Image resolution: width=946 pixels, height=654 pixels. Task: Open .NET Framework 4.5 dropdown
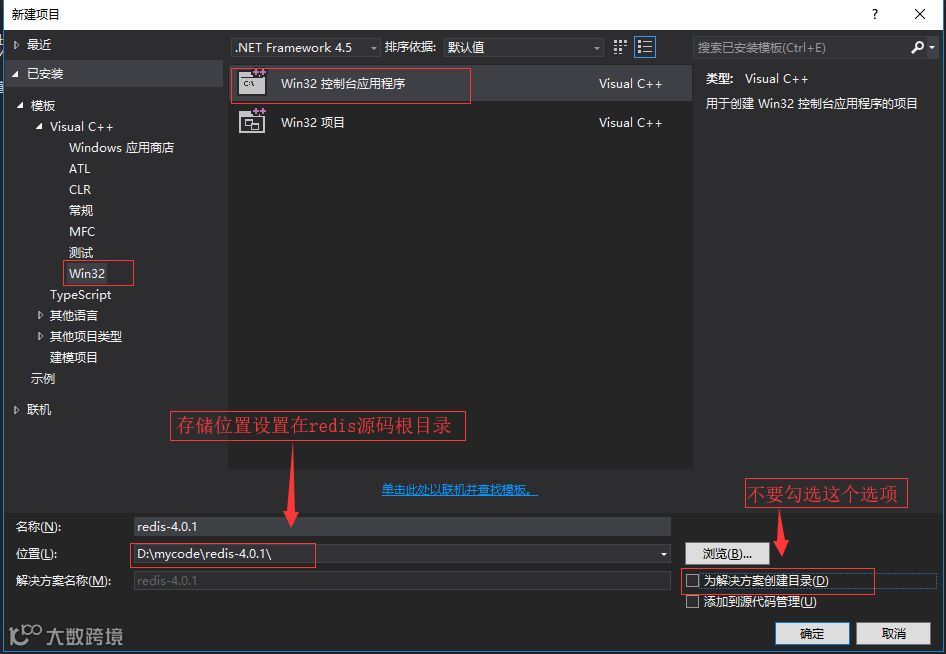(x=305, y=47)
